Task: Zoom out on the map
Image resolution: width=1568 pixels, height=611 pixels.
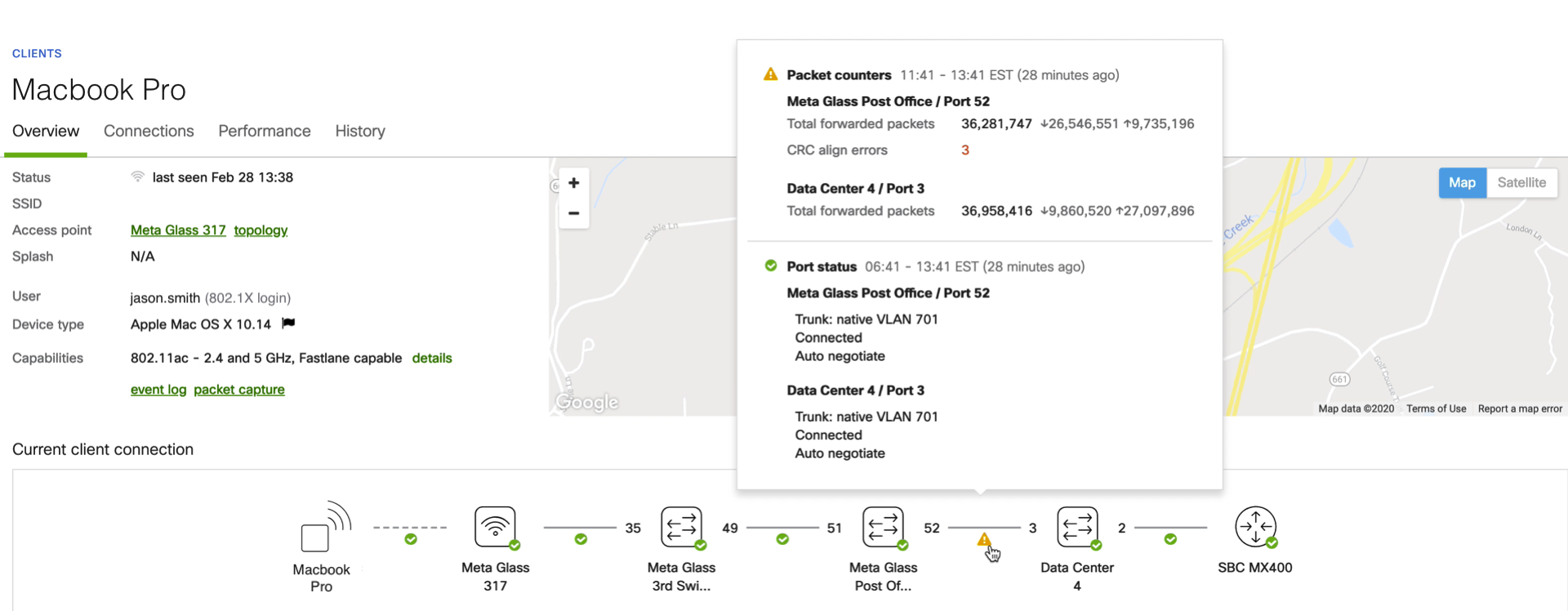Action: click(x=574, y=213)
